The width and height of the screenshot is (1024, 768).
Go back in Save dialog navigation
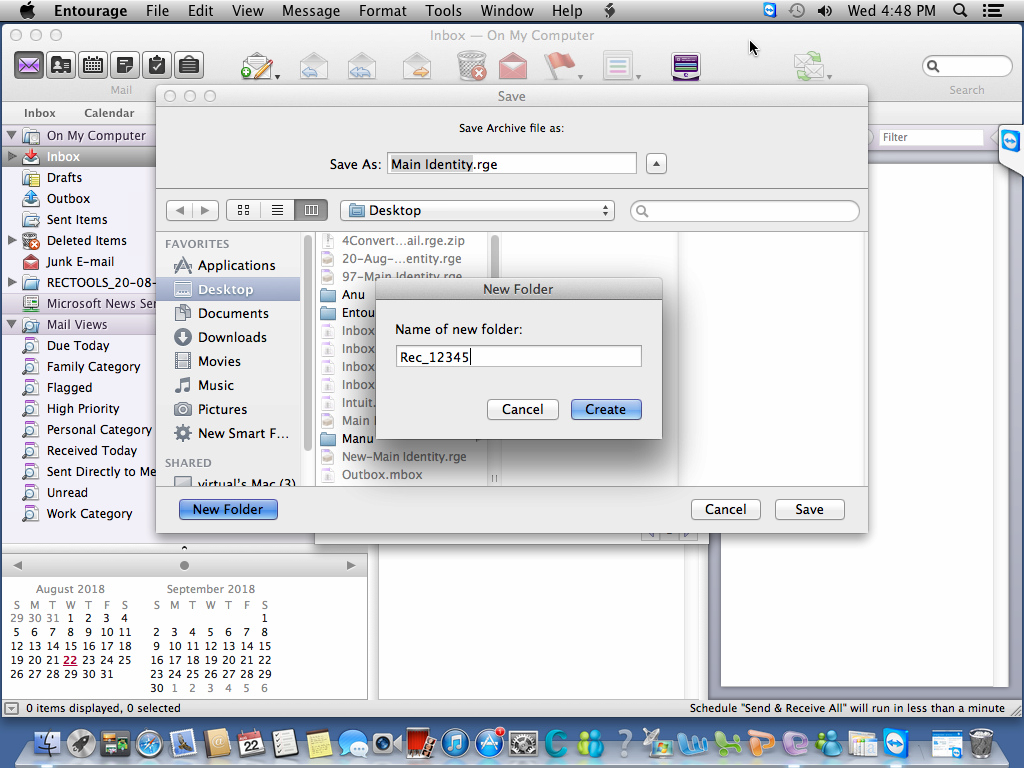coord(180,210)
